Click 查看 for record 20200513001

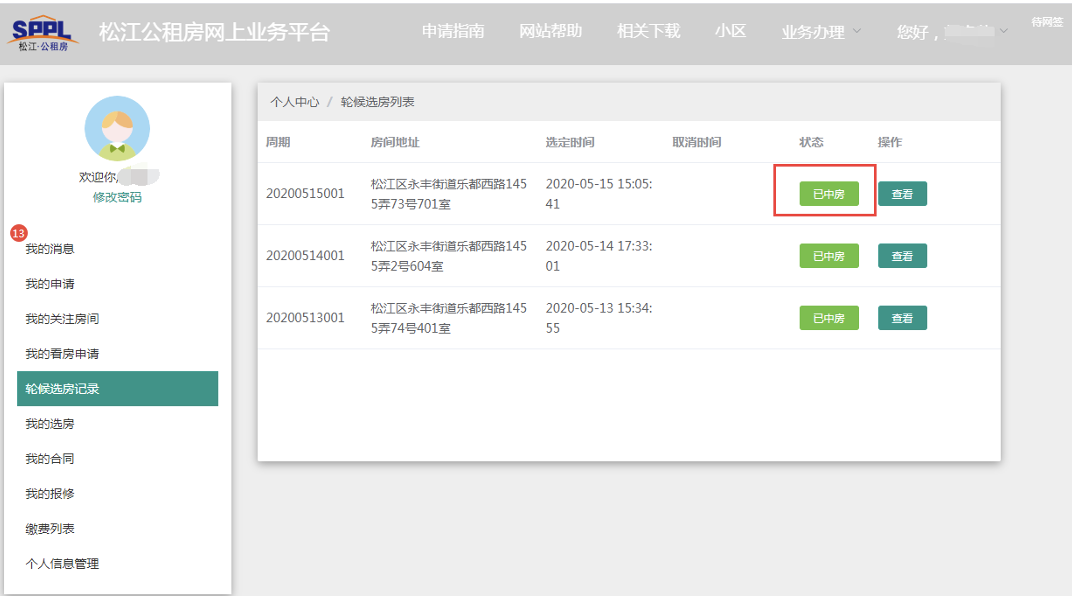(902, 318)
